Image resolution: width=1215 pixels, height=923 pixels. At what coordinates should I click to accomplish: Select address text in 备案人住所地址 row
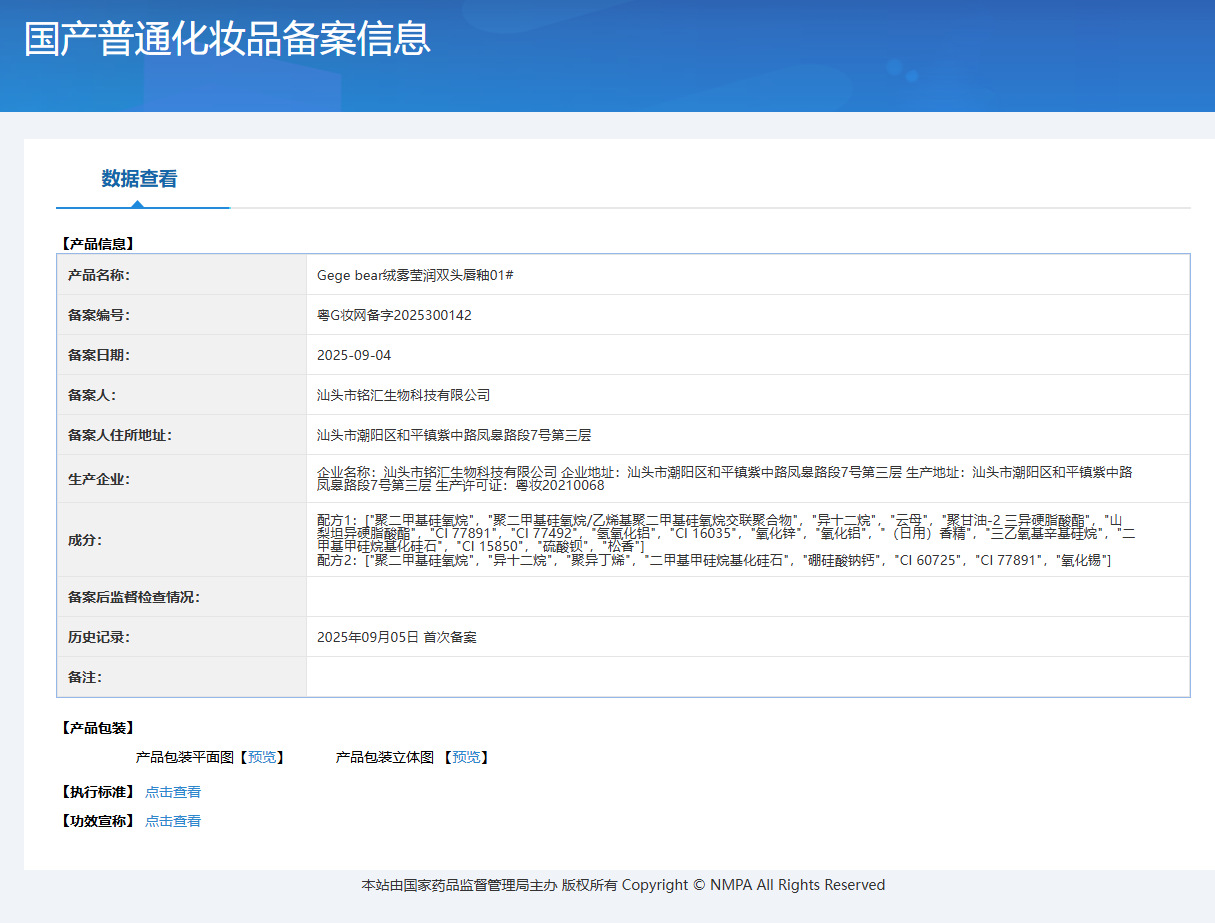[454, 435]
